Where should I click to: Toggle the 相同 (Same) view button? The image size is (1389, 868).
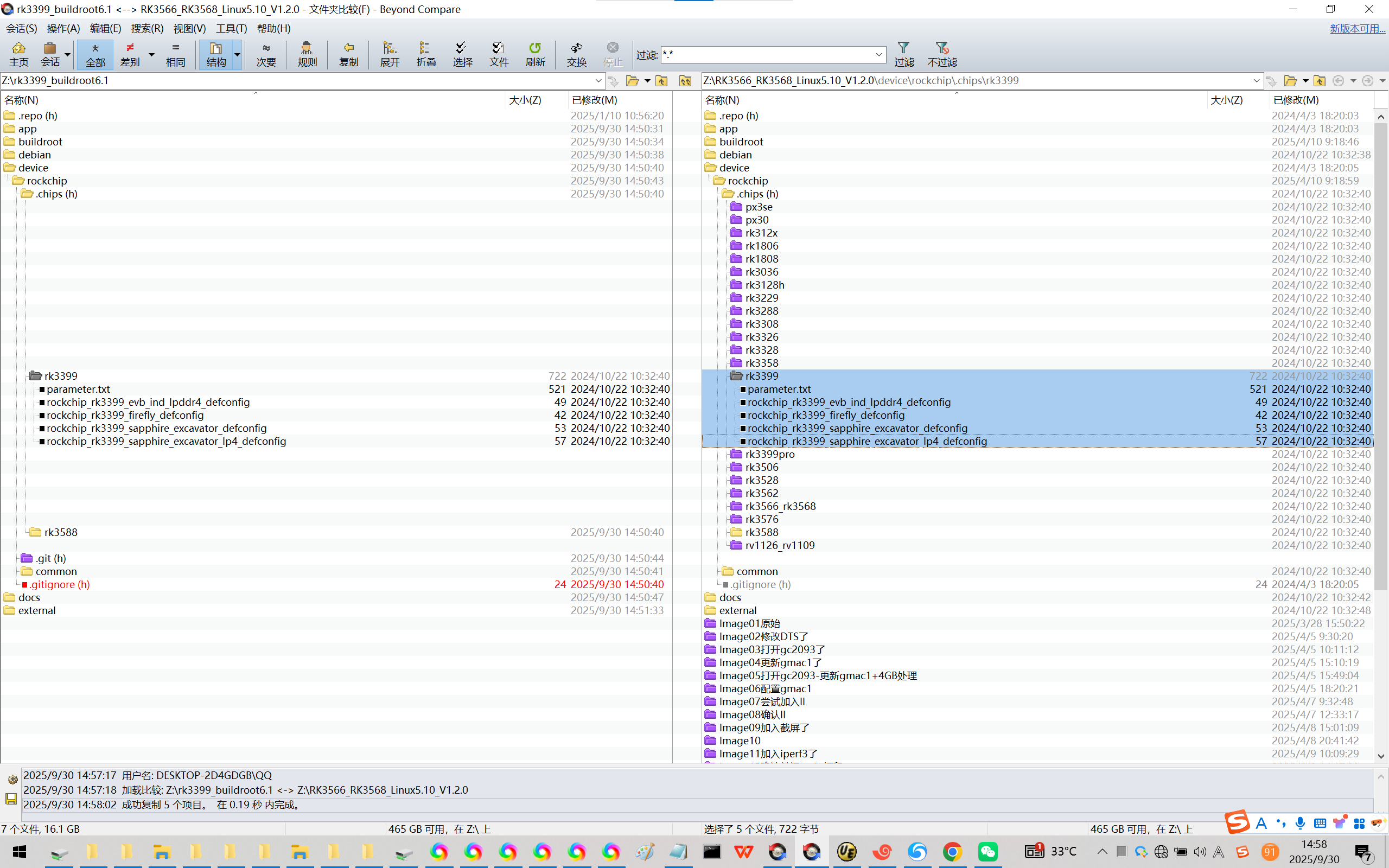coord(175,55)
